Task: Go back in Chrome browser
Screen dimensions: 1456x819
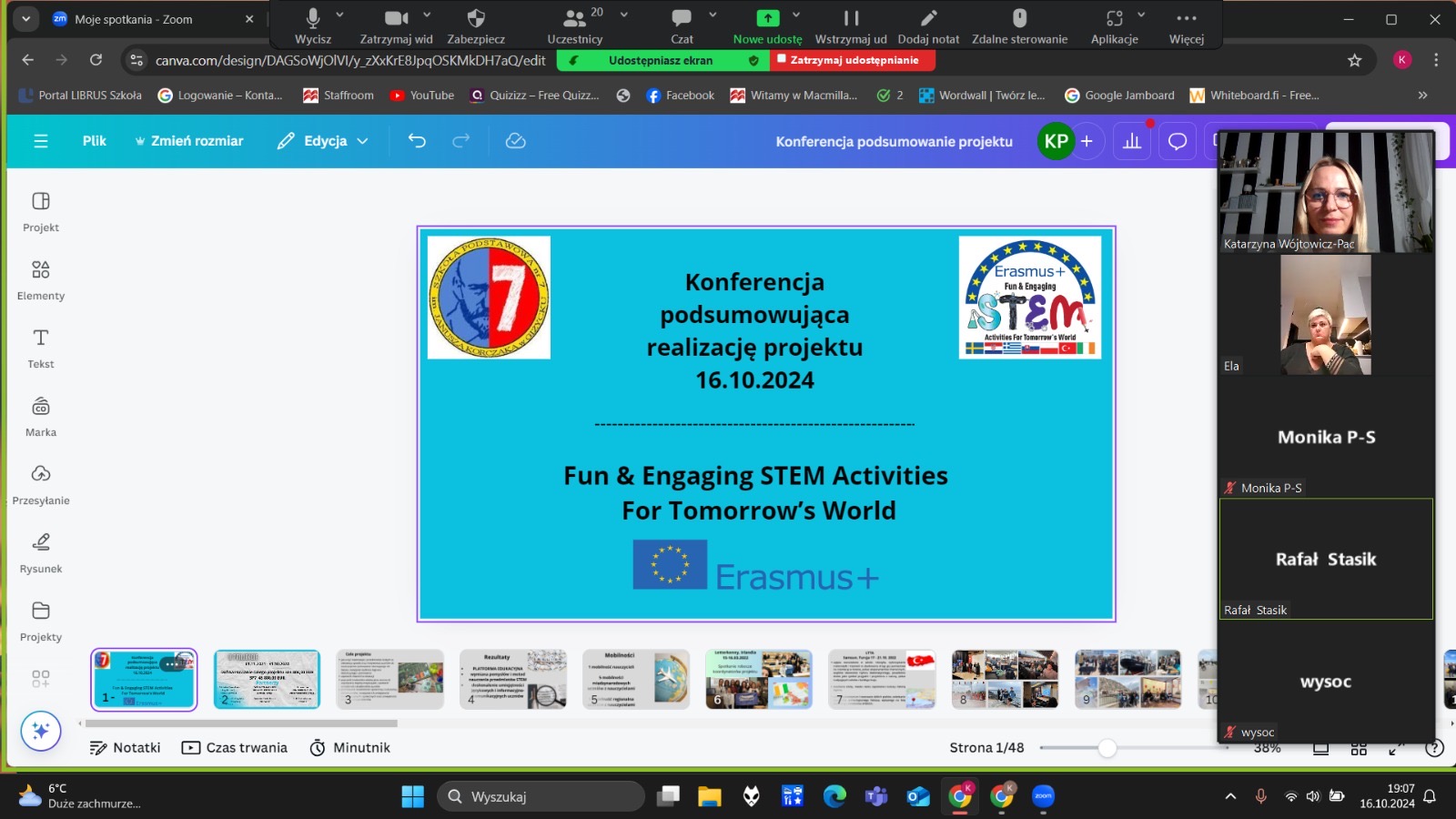Action: pyautogui.click(x=28, y=60)
